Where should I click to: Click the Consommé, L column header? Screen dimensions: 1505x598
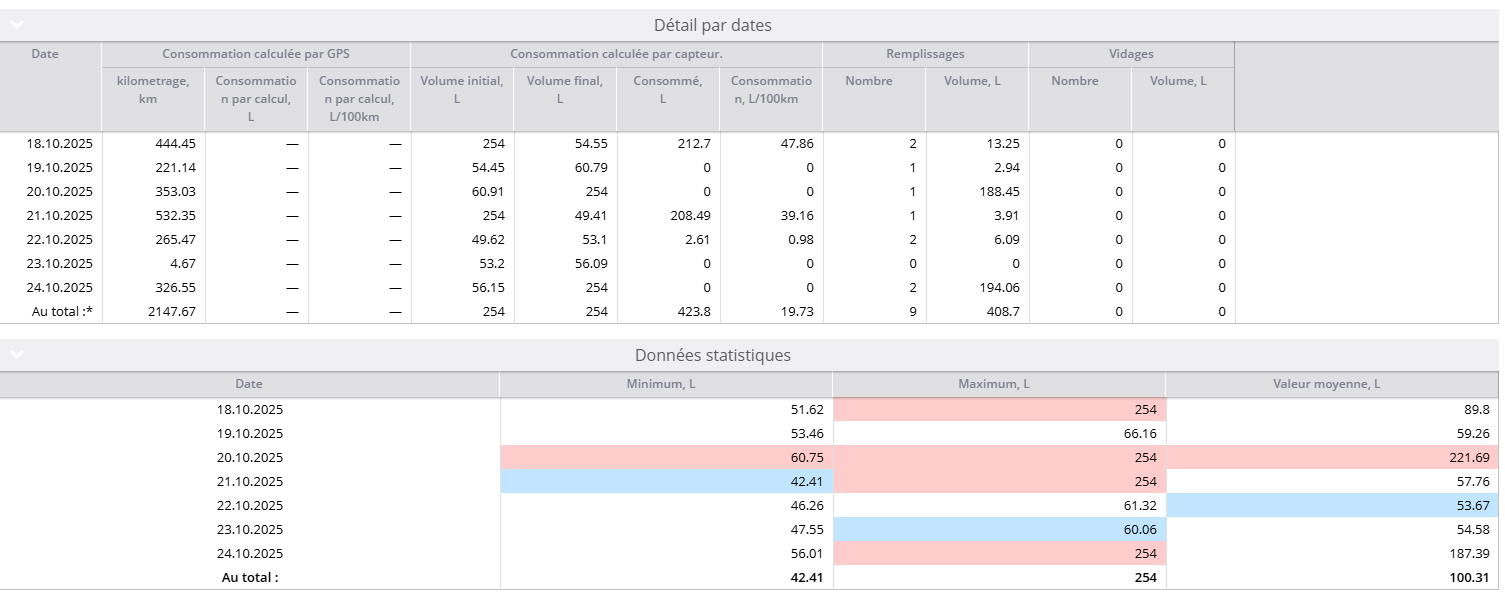click(x=667, y=90)
